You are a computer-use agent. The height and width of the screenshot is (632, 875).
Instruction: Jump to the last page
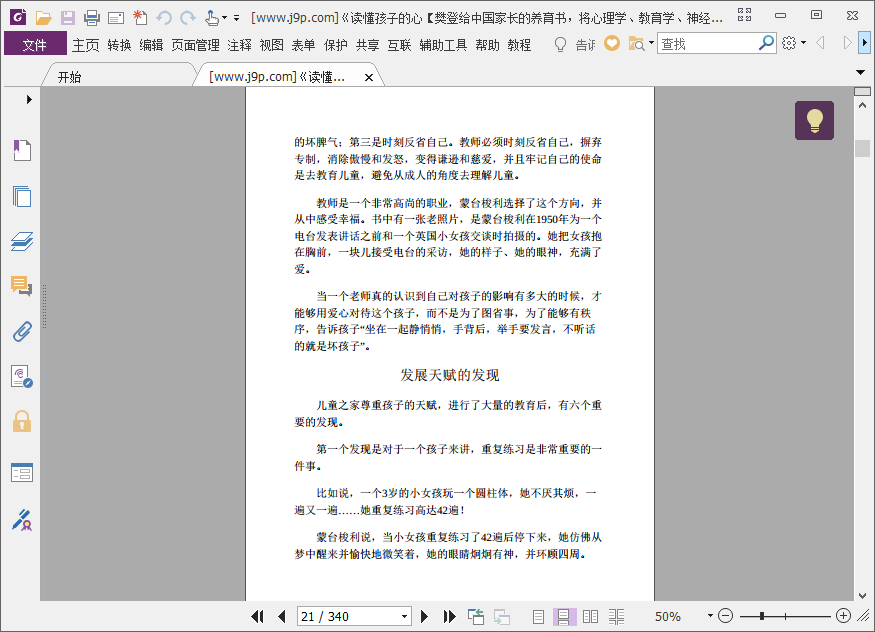tap(449, 616)
